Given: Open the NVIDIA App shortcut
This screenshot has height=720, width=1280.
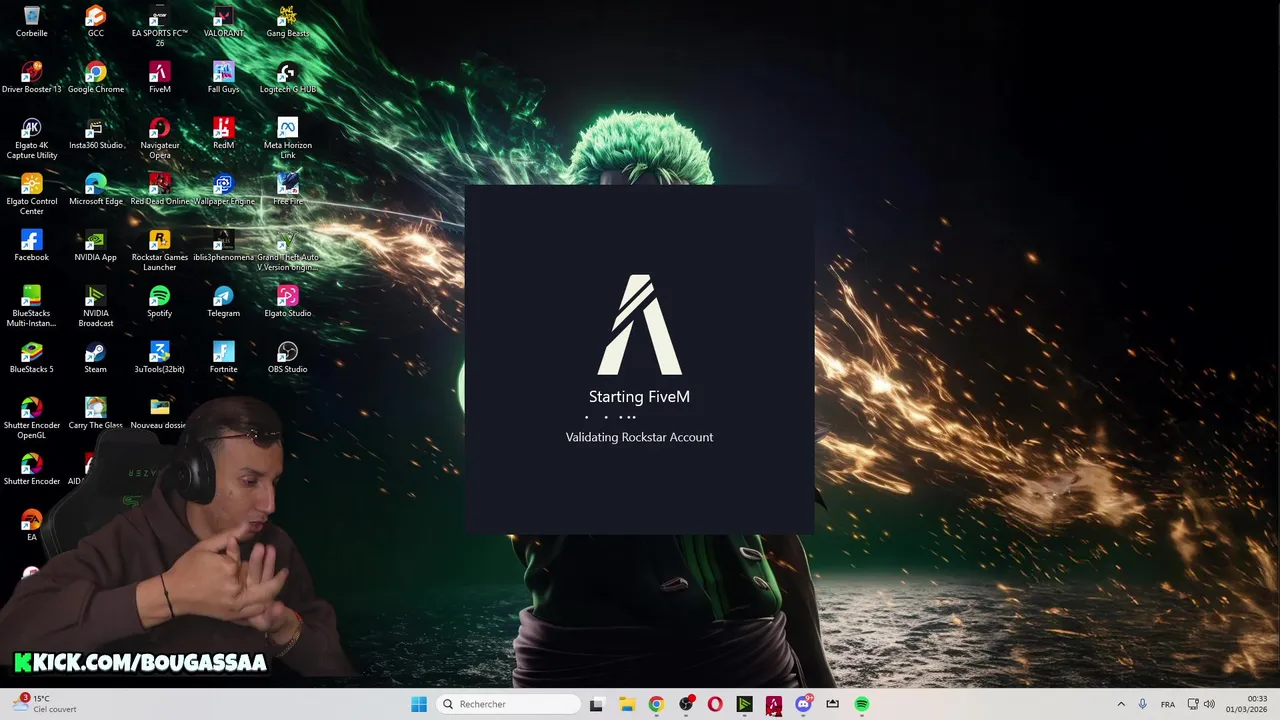Looking at the screenshot, I should point(95,246).
